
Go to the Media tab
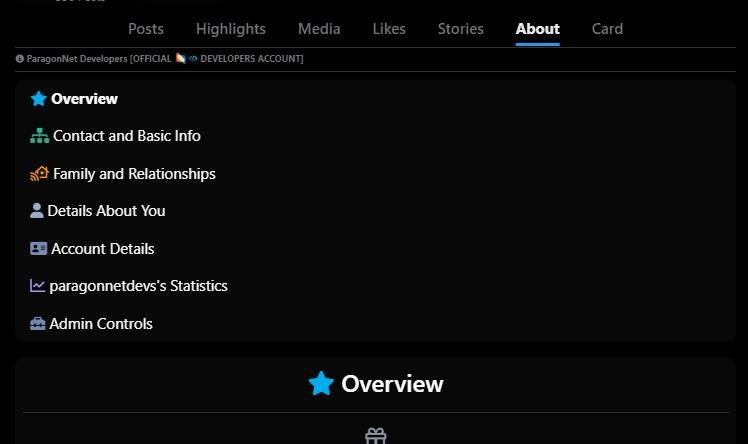[319, 29]
